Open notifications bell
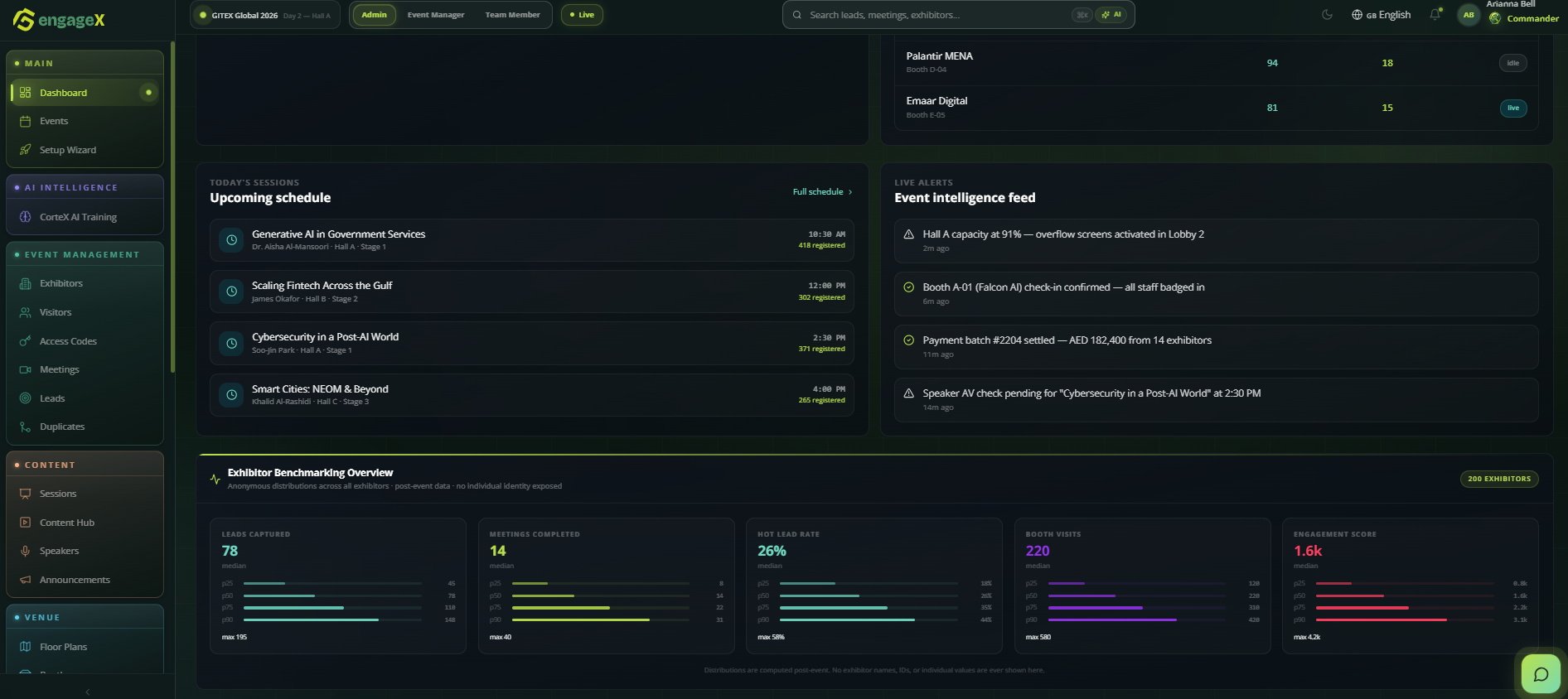1568x699 pixels. coord(1435,15)
